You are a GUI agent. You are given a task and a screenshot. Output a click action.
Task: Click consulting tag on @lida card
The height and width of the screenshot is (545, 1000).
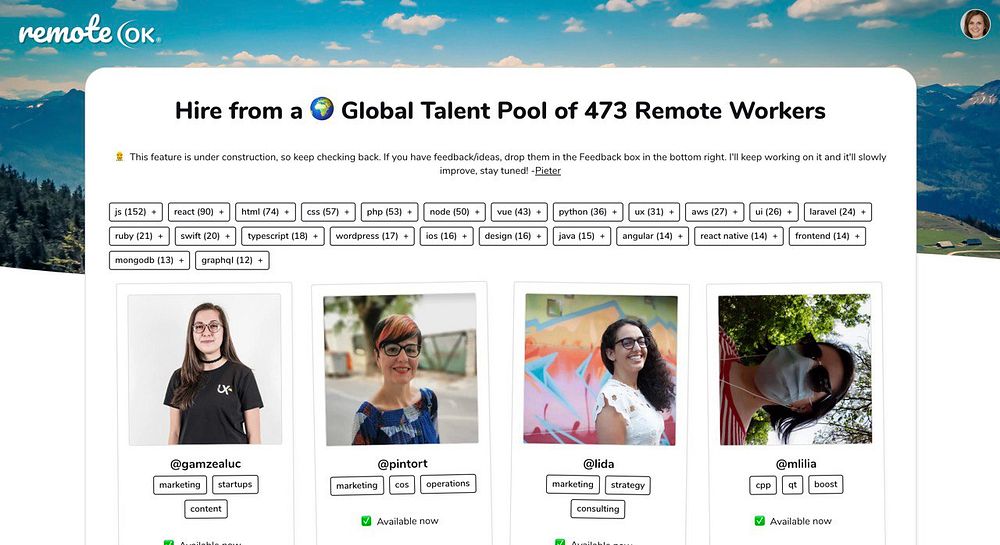tap(598, 509)
